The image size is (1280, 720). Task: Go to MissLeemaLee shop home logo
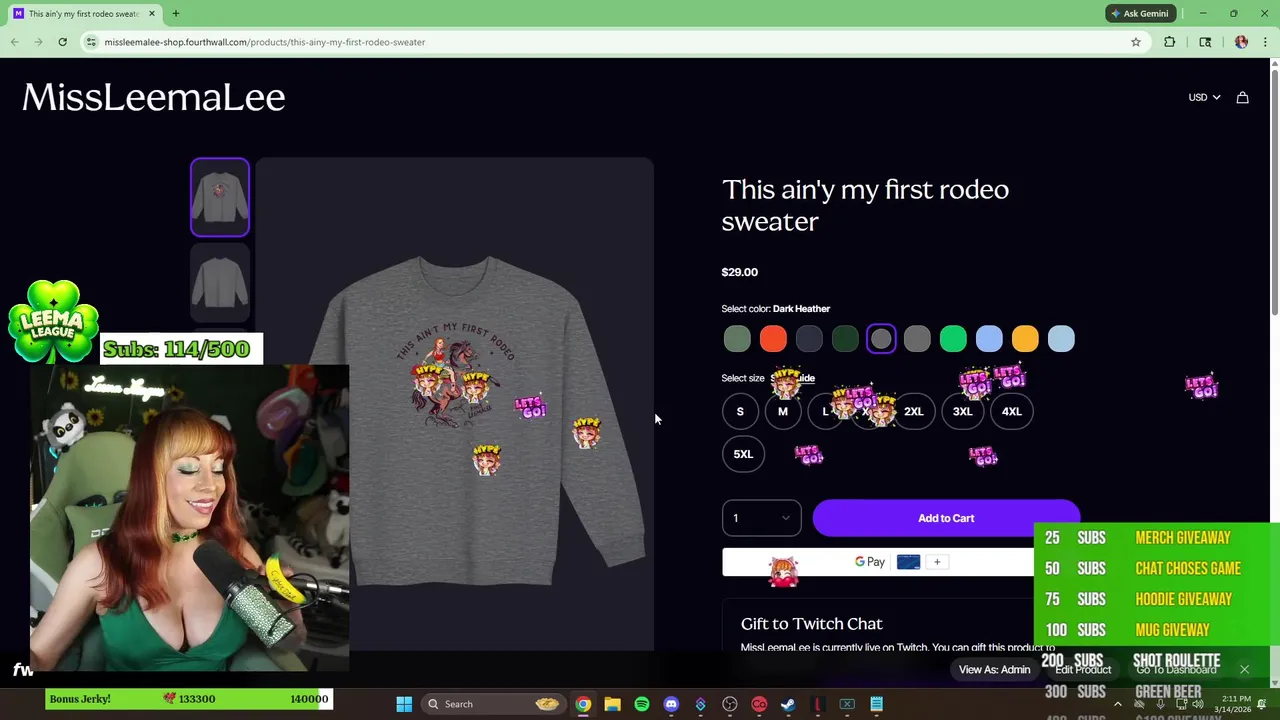[x=154, y=97]
